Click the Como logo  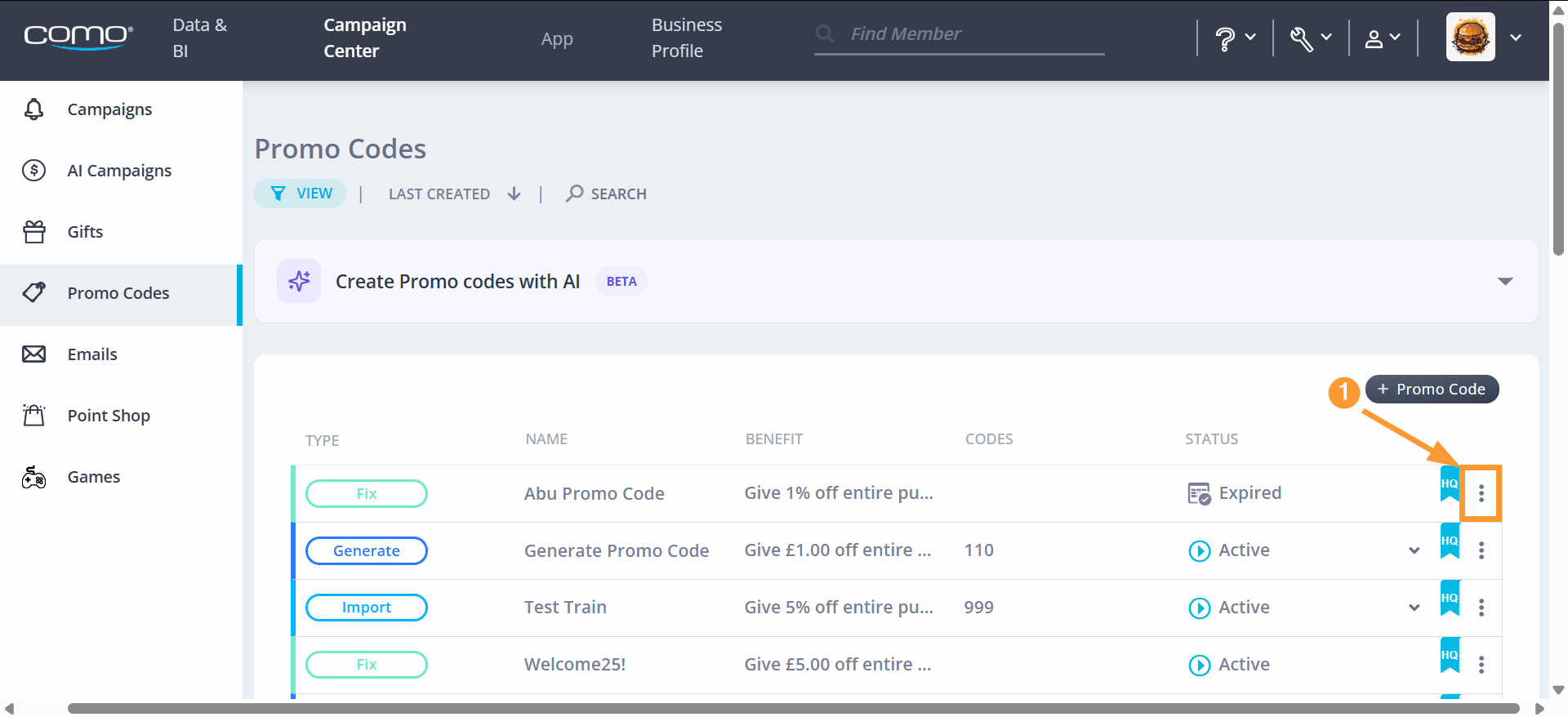click(x=78, y=37)
